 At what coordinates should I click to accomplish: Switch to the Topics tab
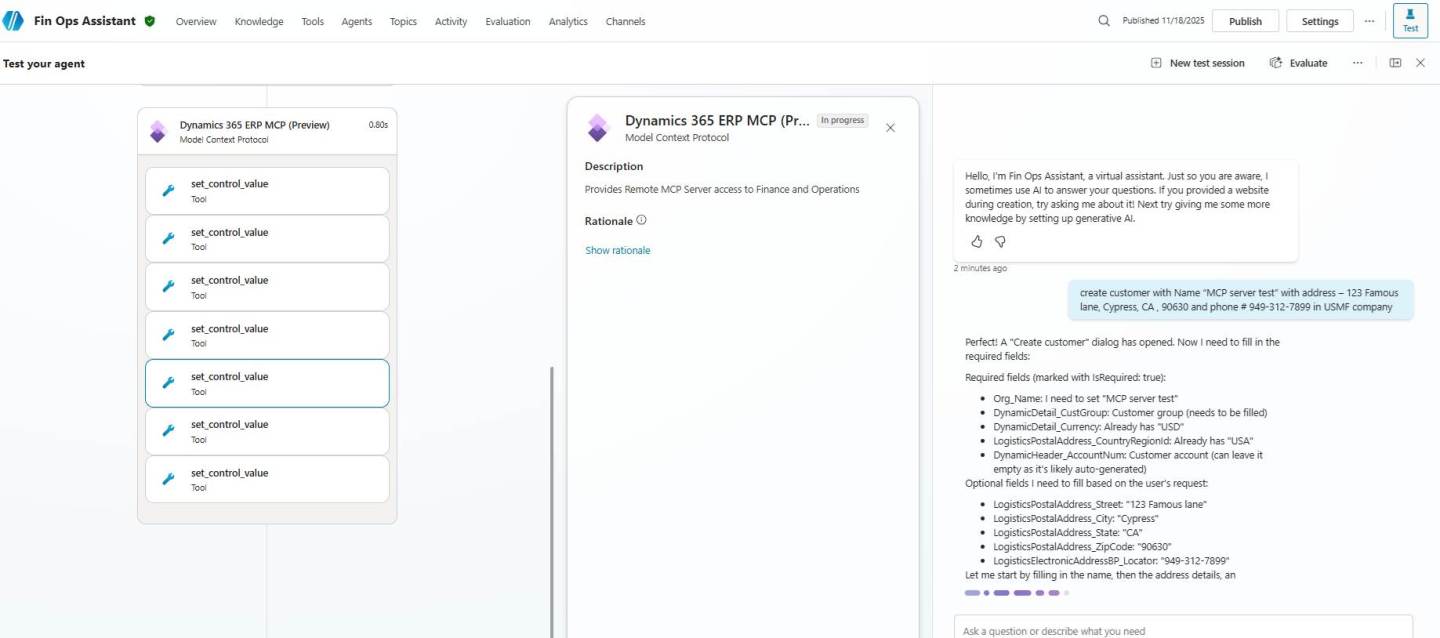(x=403, y=21)
